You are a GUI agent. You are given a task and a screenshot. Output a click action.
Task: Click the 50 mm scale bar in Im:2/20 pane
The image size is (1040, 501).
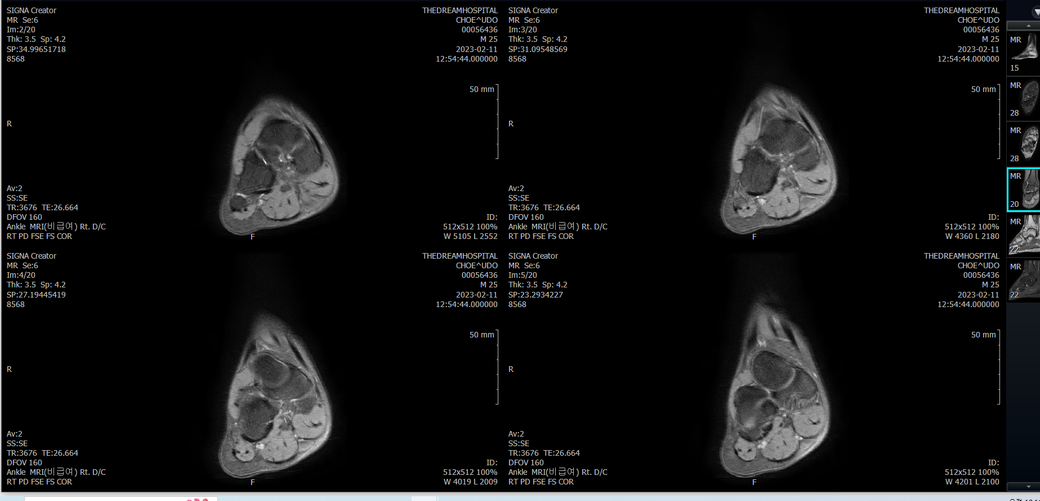point(496,122)
